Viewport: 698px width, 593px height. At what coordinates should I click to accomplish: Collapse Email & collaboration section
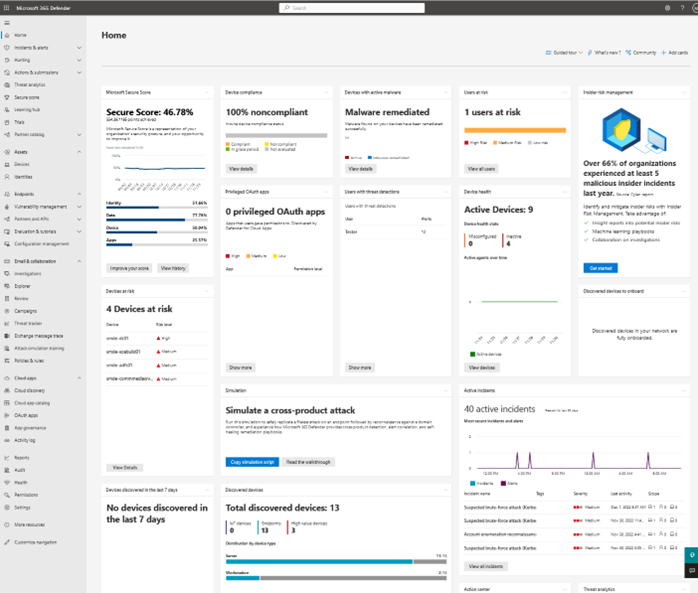(x=79, y=261)
